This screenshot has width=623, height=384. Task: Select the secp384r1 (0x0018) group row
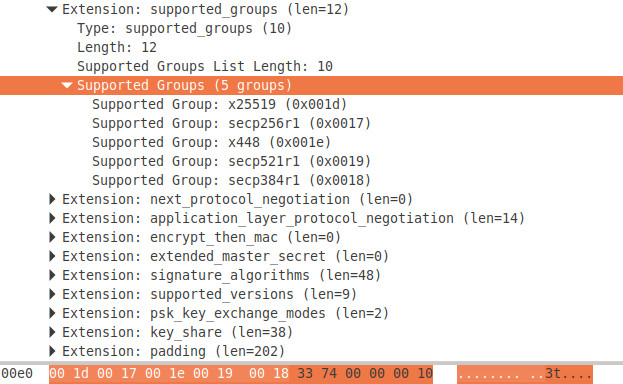pyautogui.click(x=312, y=180)
